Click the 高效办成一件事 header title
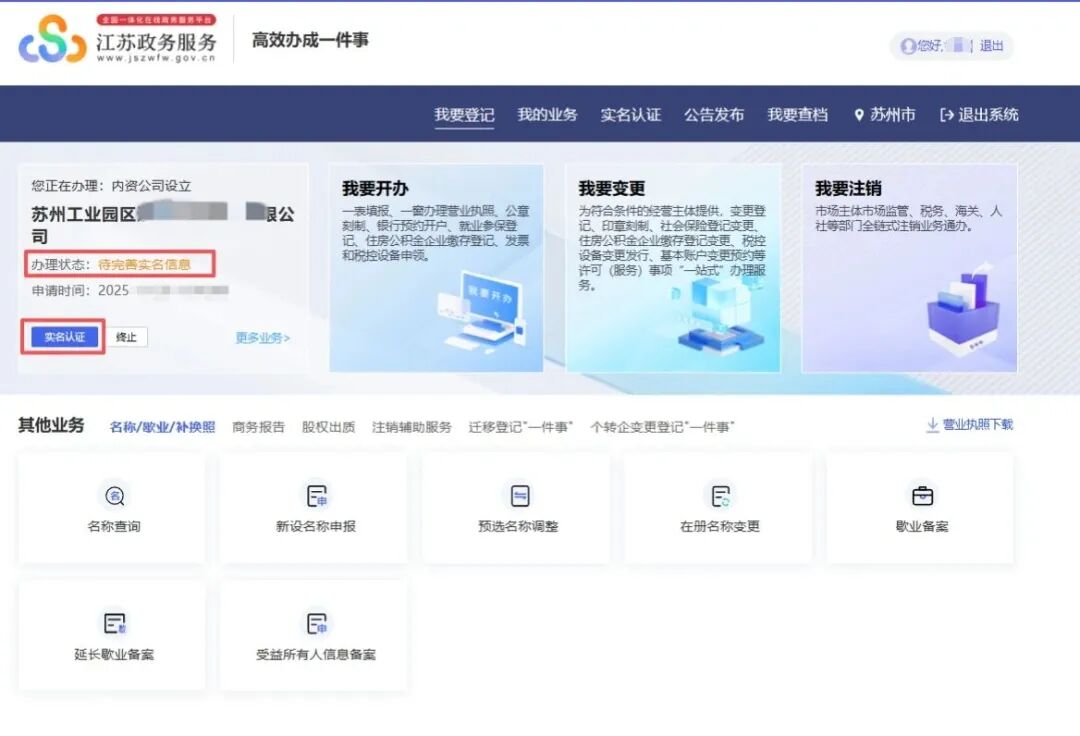Screen dimensions: 1080x736 pyautogui.click(x=310, y=40)
